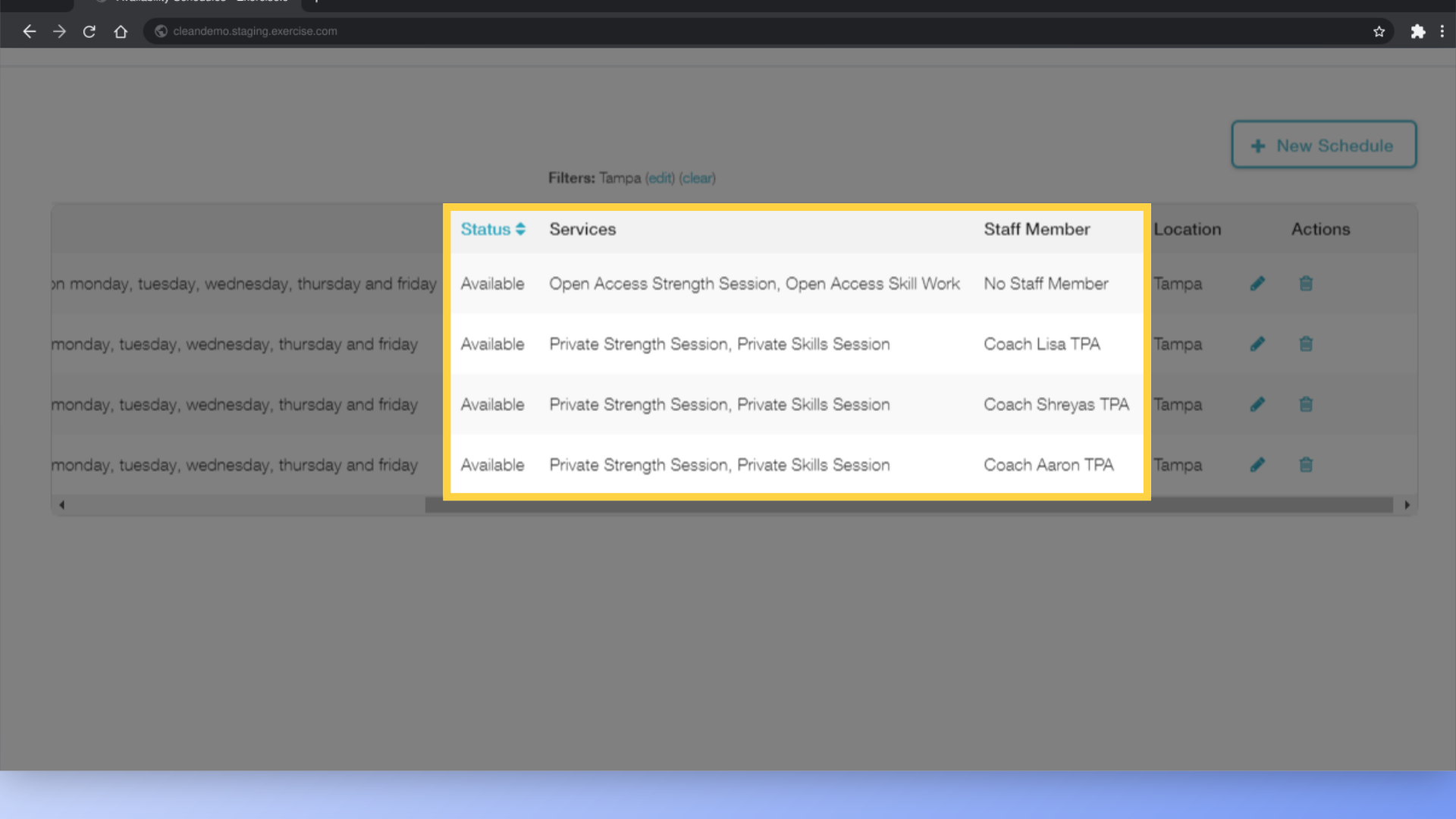Click the delete trash icon for Coach Aaron TPA
Viewport: 1456px width, 819px height.
coord(1306,464)
